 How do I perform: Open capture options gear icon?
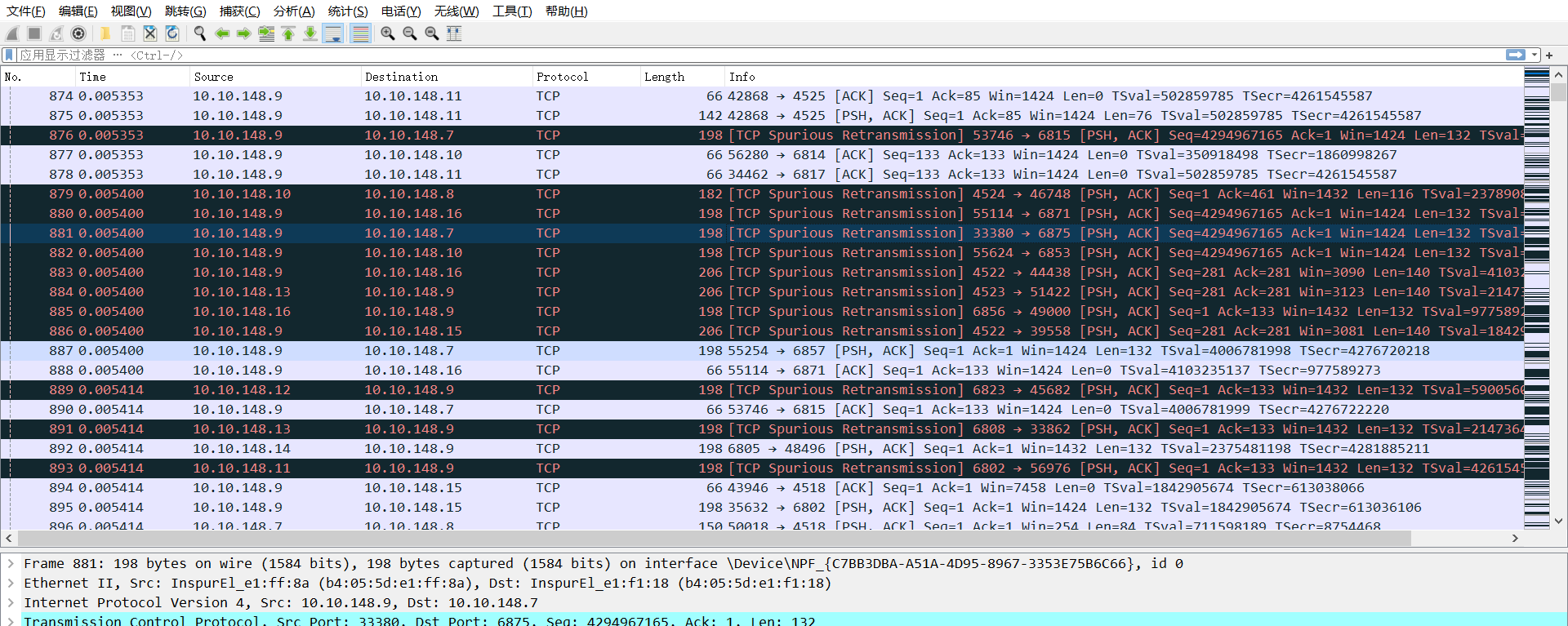(78, 33)
